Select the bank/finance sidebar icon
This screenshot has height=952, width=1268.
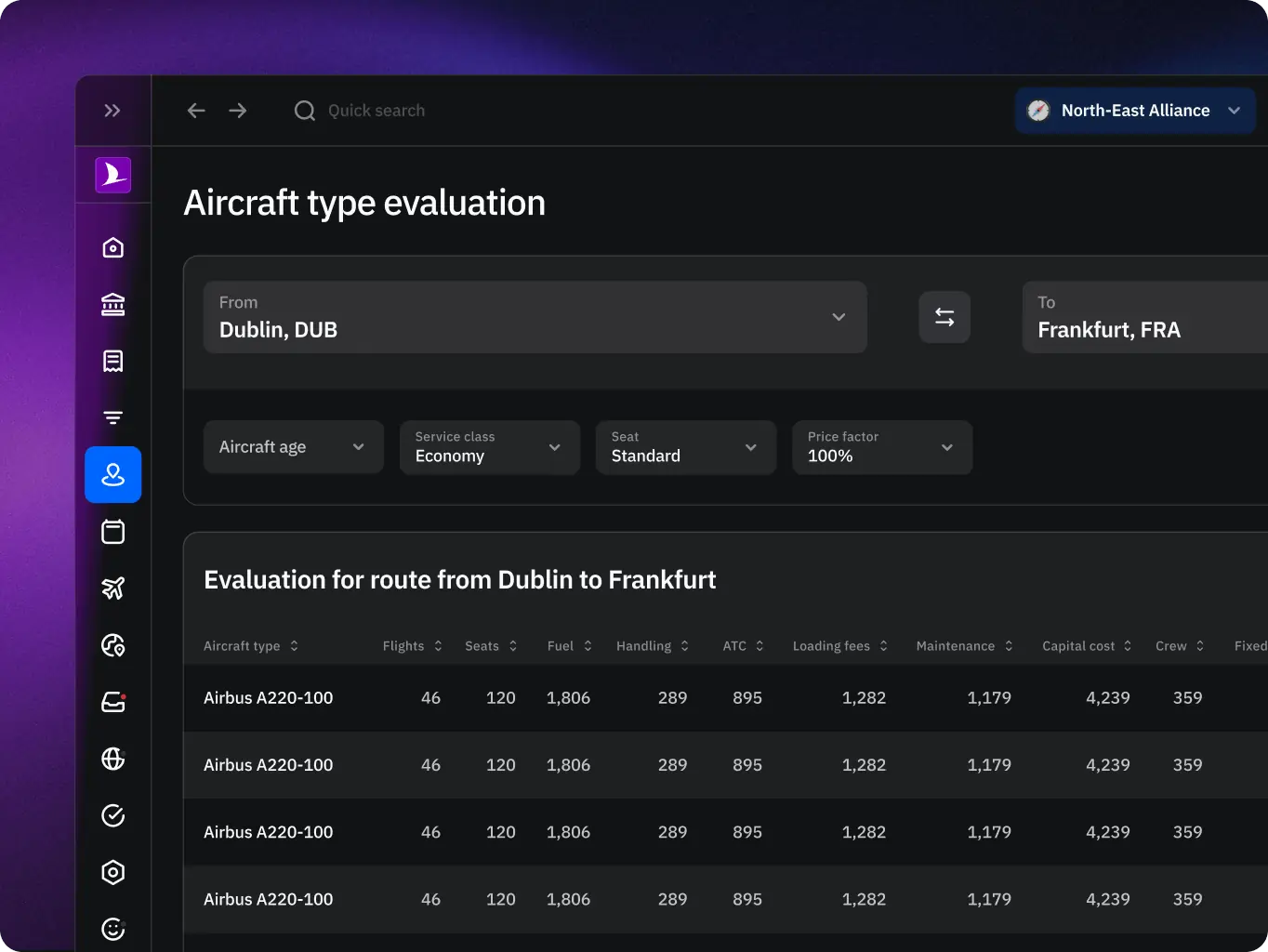112,304
